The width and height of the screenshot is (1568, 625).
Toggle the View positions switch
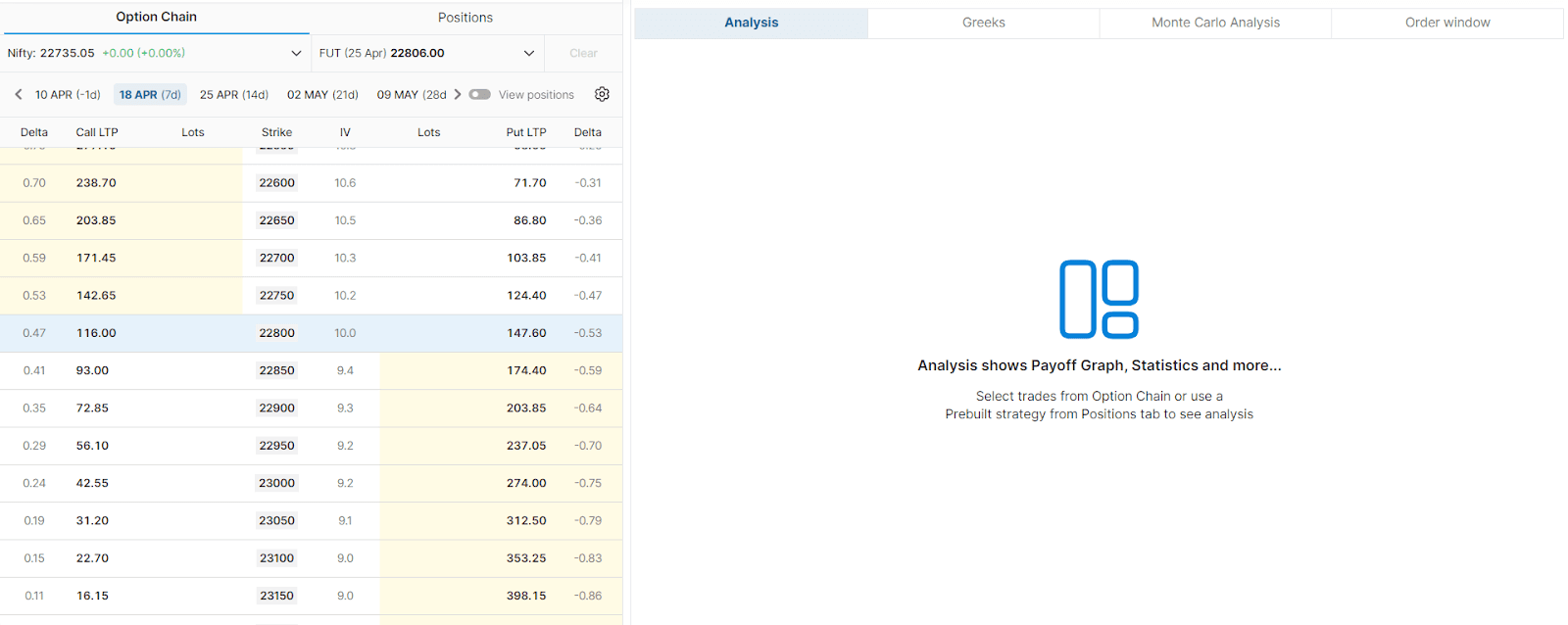tap(479, 94)
